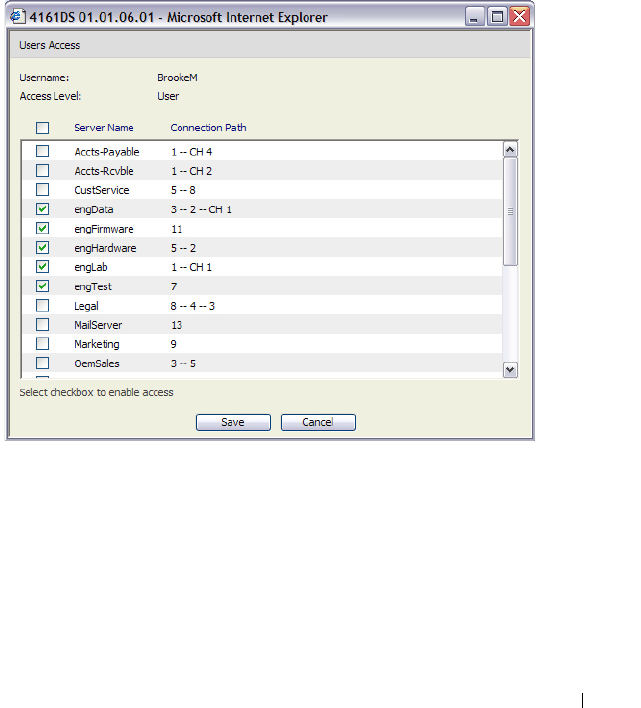641x708 pixels.
Task: Click the engTest server name
Action: tap(93, 287)
